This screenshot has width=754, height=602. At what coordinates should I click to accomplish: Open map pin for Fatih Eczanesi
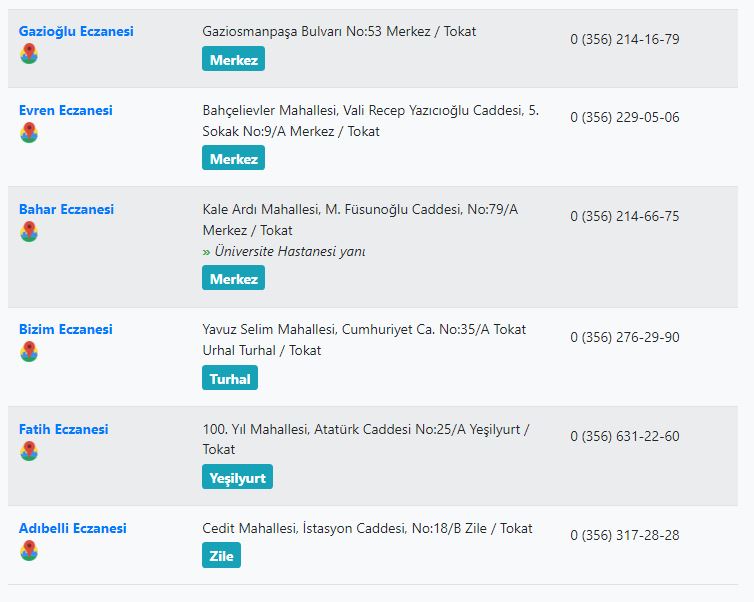29,451
